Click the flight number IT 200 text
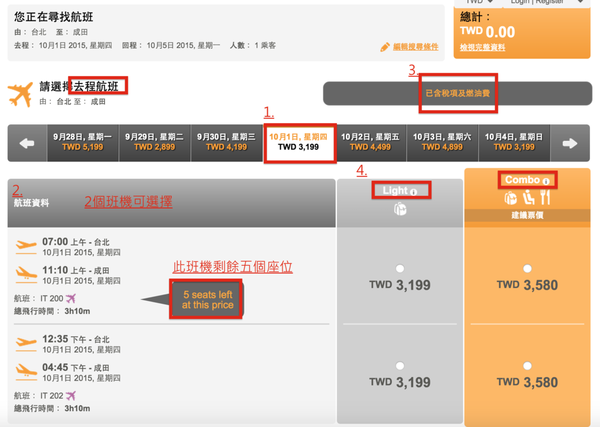Viewport: 600px width, 427px height. 52,298
